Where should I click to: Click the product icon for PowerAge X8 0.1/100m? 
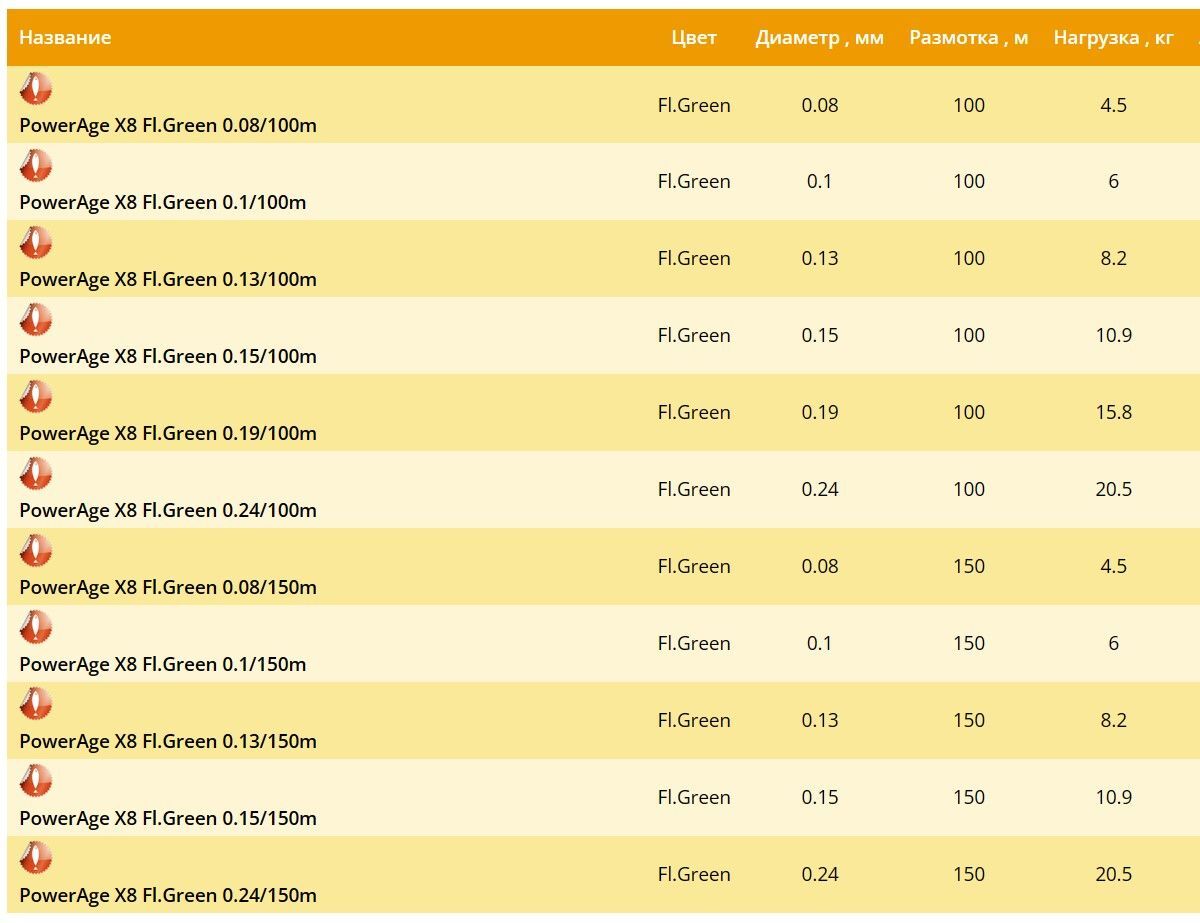click(36, 166)
